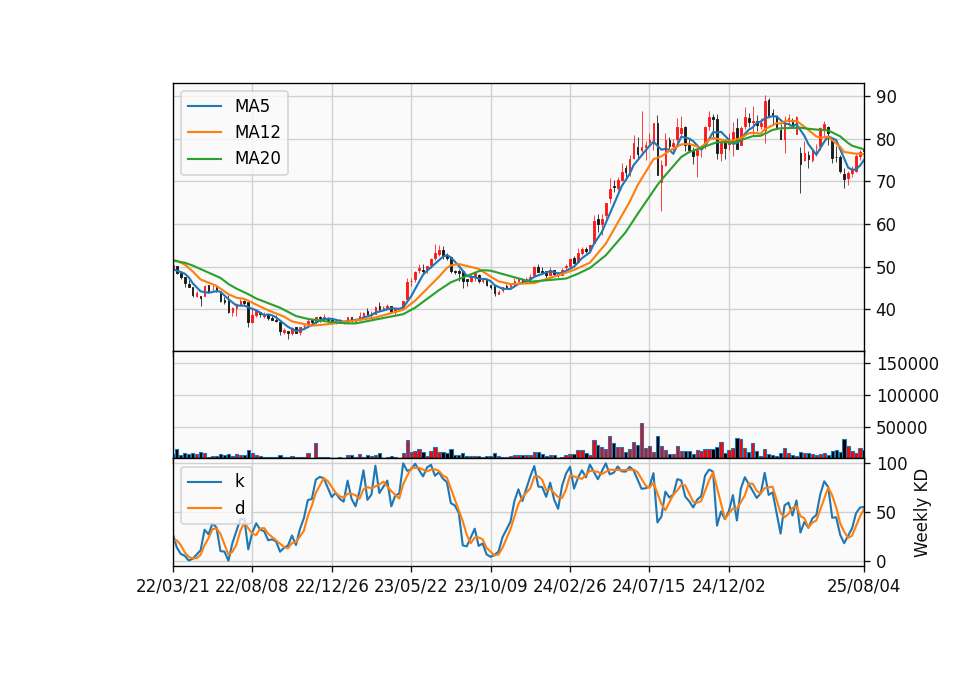Click the 24/02/26 date tick label
The width and height of the screenshot is (960, 690).
point(570,586)
